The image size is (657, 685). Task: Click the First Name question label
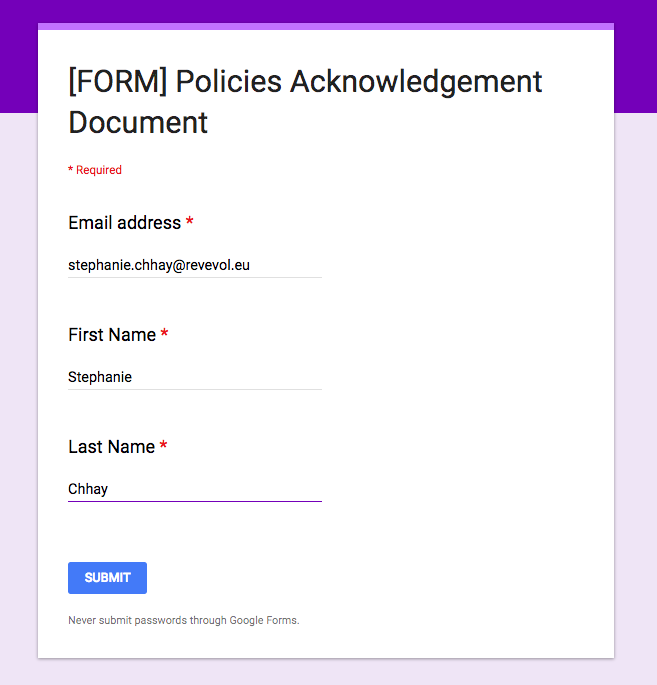click(x=118, y=335)
